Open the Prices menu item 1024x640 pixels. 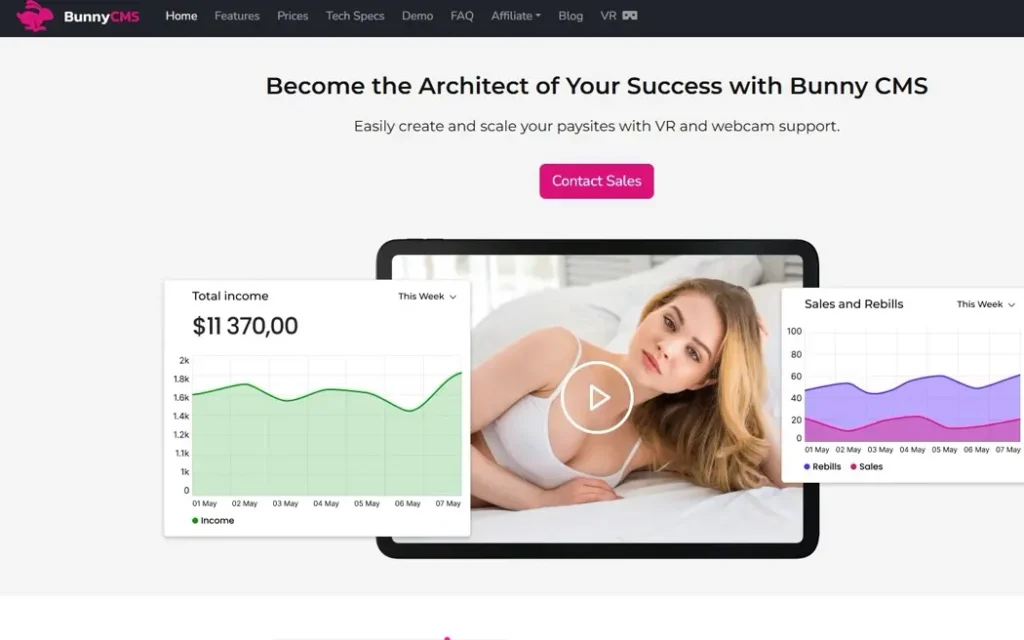tap(293, 16)
